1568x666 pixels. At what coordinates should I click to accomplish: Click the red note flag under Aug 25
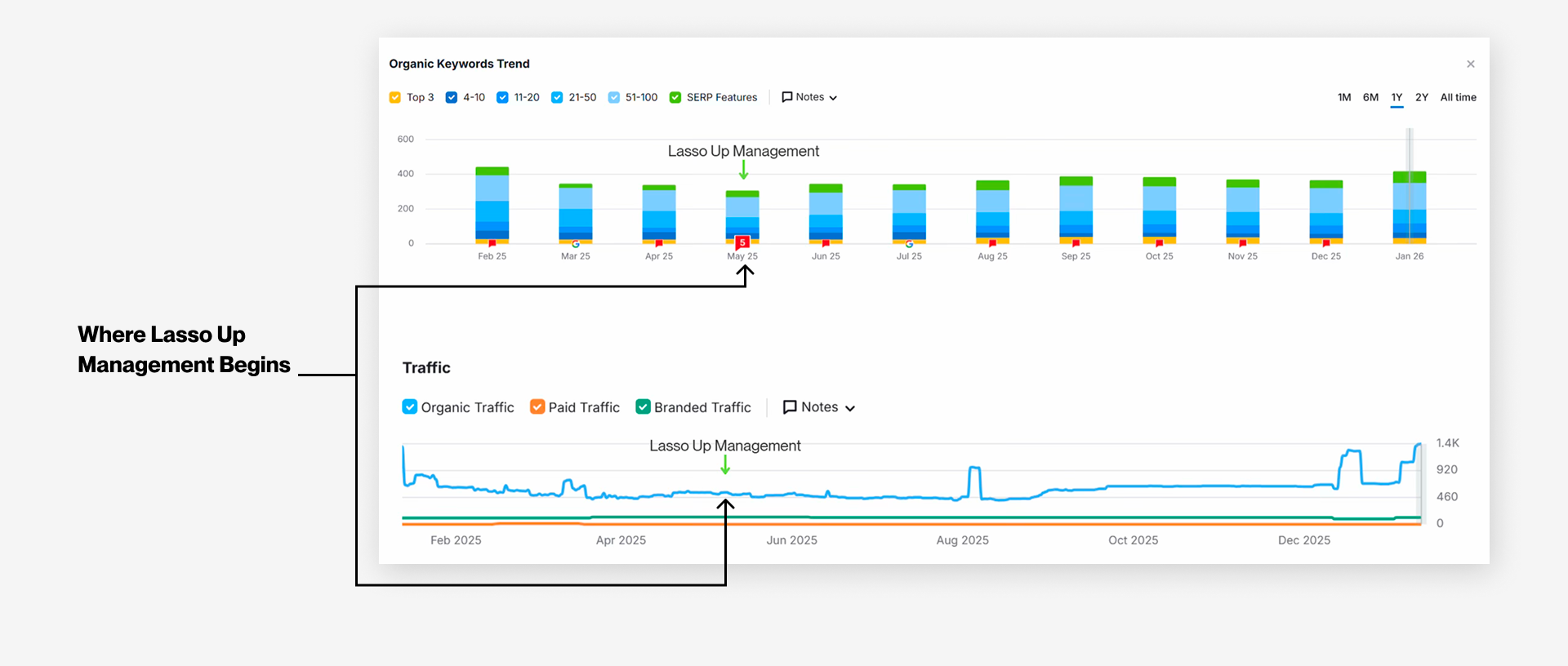tap(992, 244)
